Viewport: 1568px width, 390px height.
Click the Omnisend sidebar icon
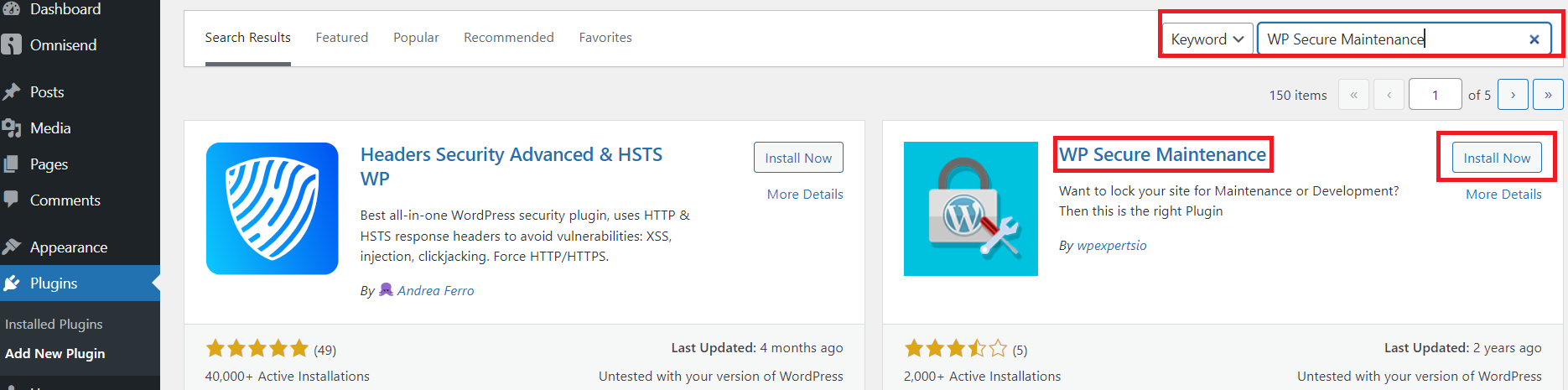tap(12, 44)
